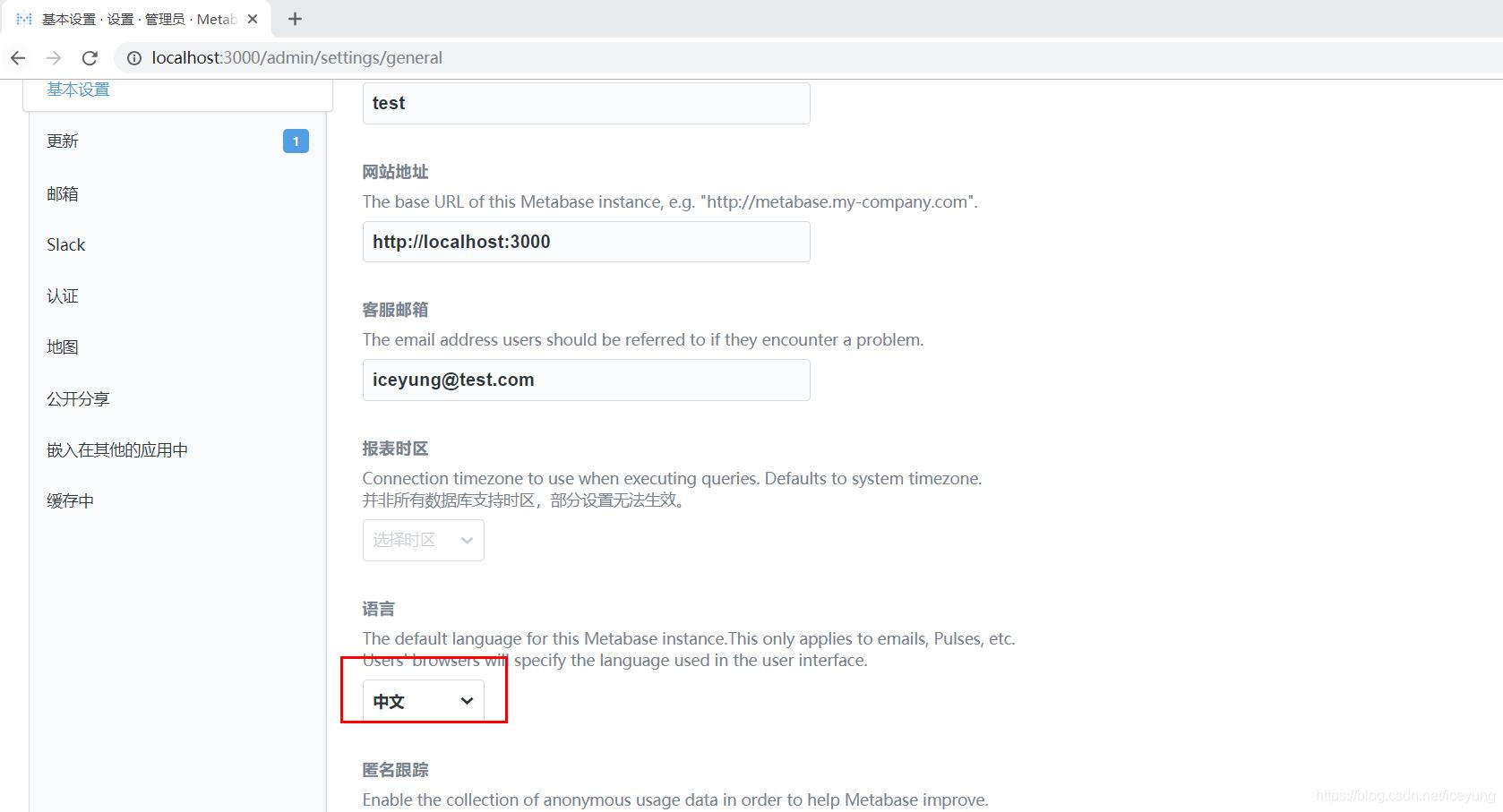Open the 选择时区 timezone dropdown
The image size is (1503, 812).
(x=423, y=540)
